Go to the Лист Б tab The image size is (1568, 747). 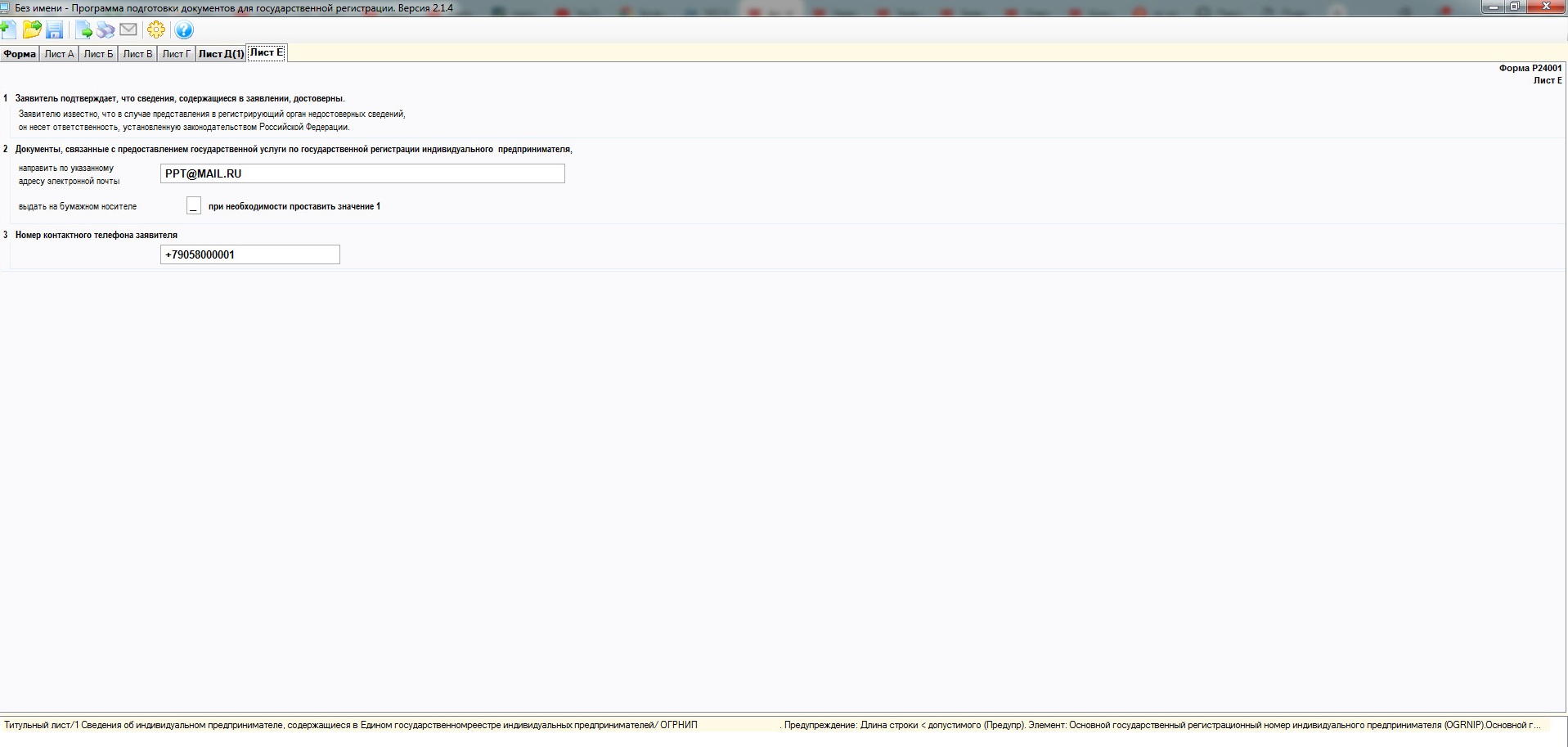coord(98,54)
